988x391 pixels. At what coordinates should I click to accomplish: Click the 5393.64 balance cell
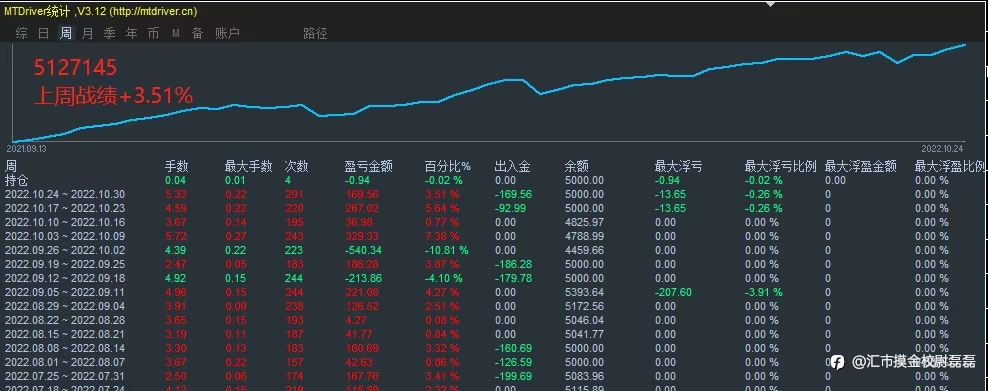coord(584,292)
